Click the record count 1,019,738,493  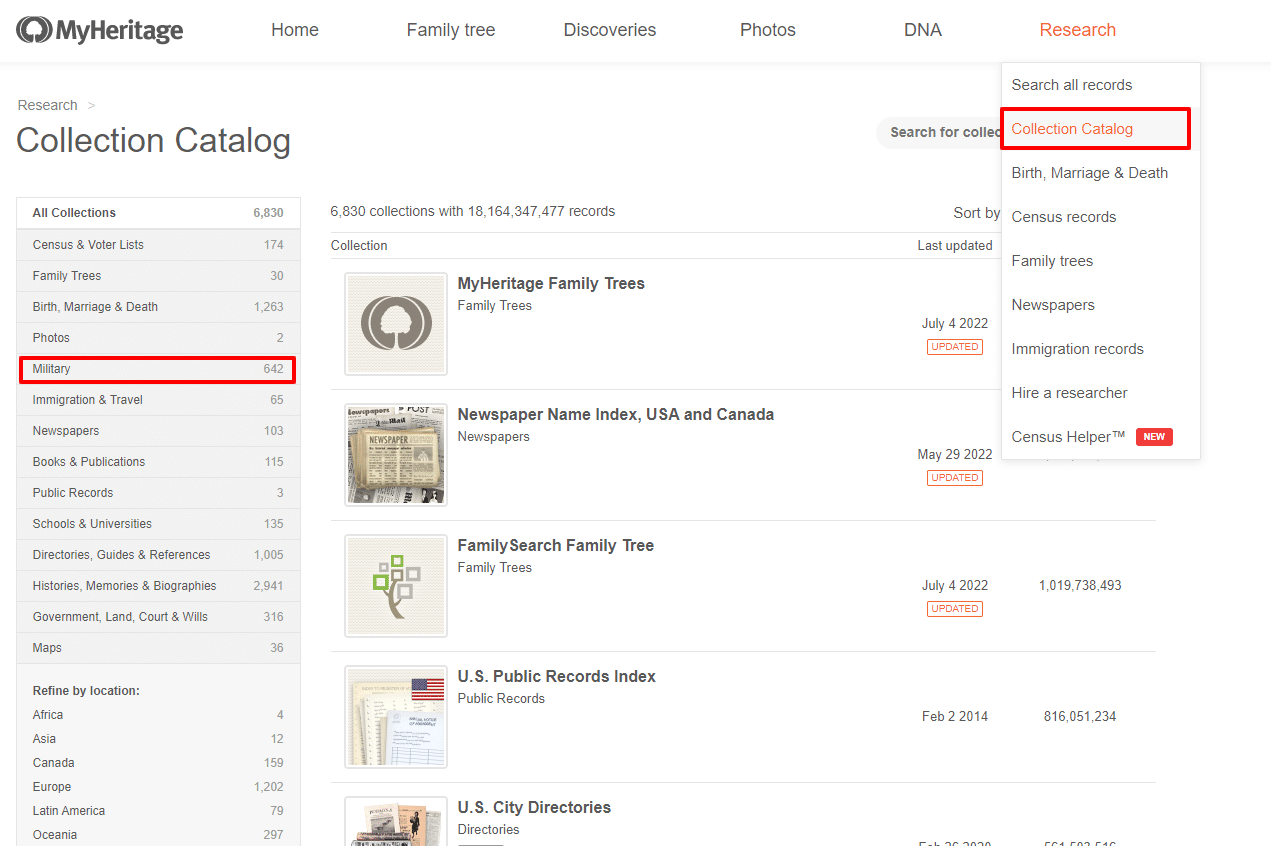coord(1080,586)
